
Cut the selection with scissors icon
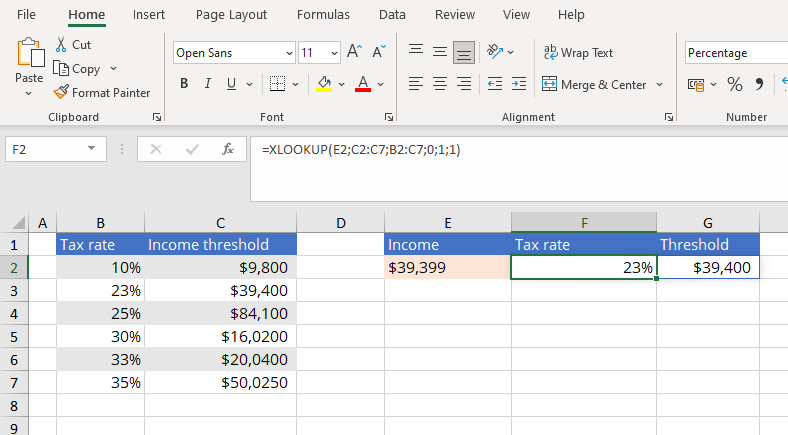click(61, 45)
